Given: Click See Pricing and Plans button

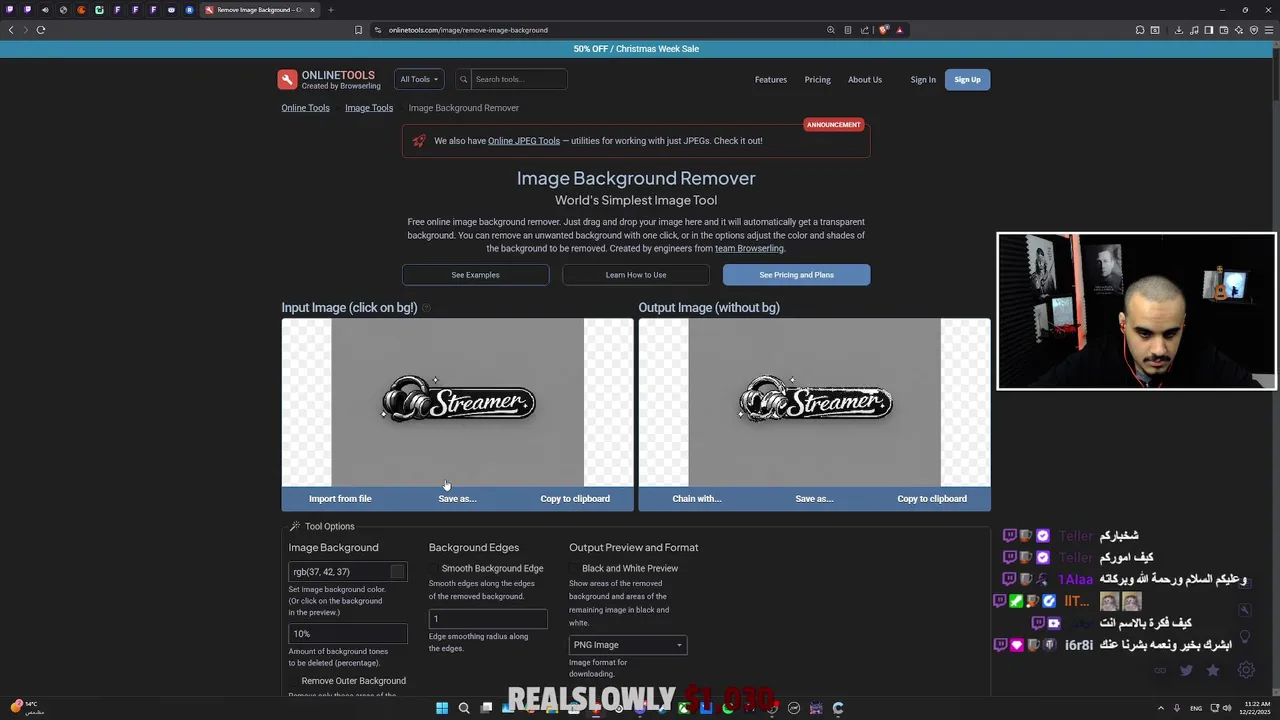Looking at the screenshot, I should click(796, 275).
